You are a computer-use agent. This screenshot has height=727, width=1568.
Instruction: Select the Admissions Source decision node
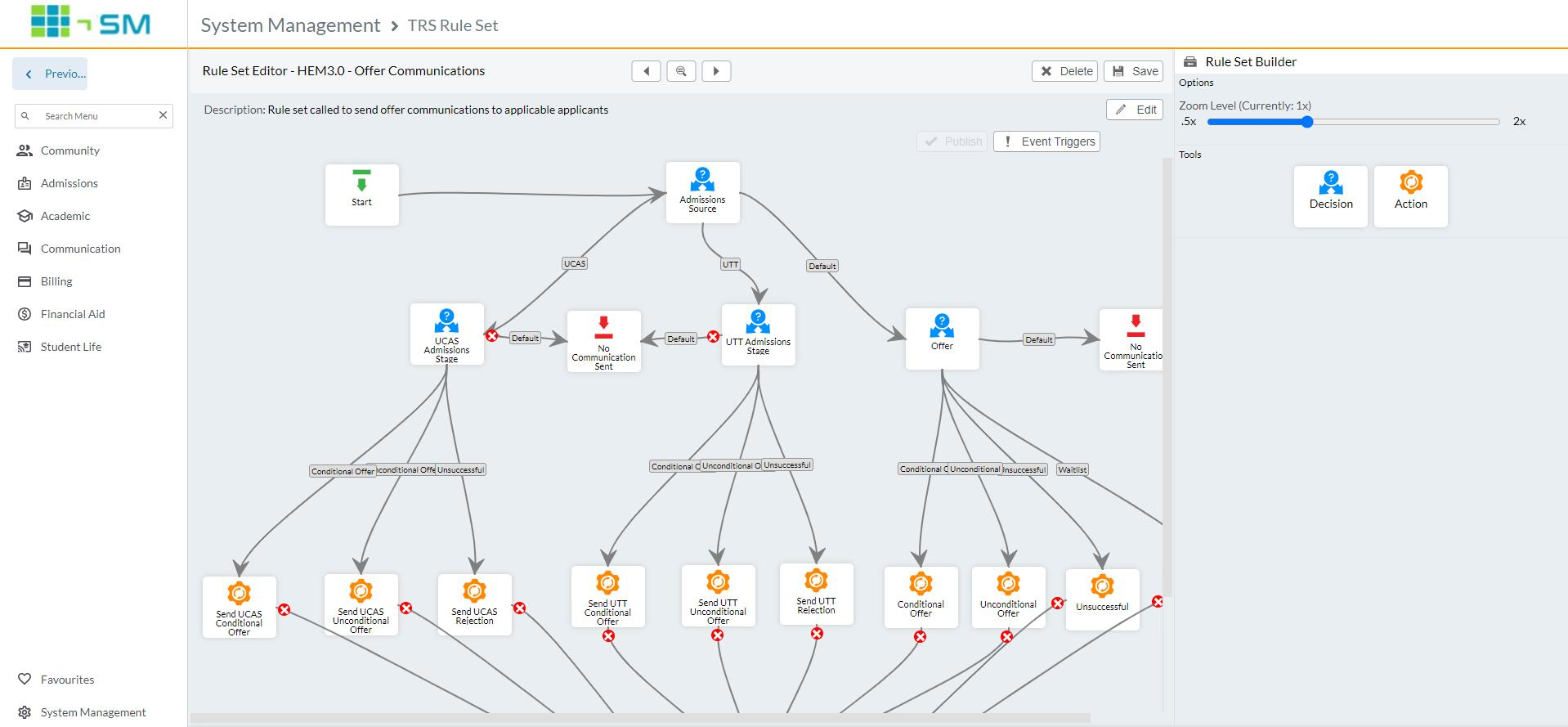click(702, 192)
